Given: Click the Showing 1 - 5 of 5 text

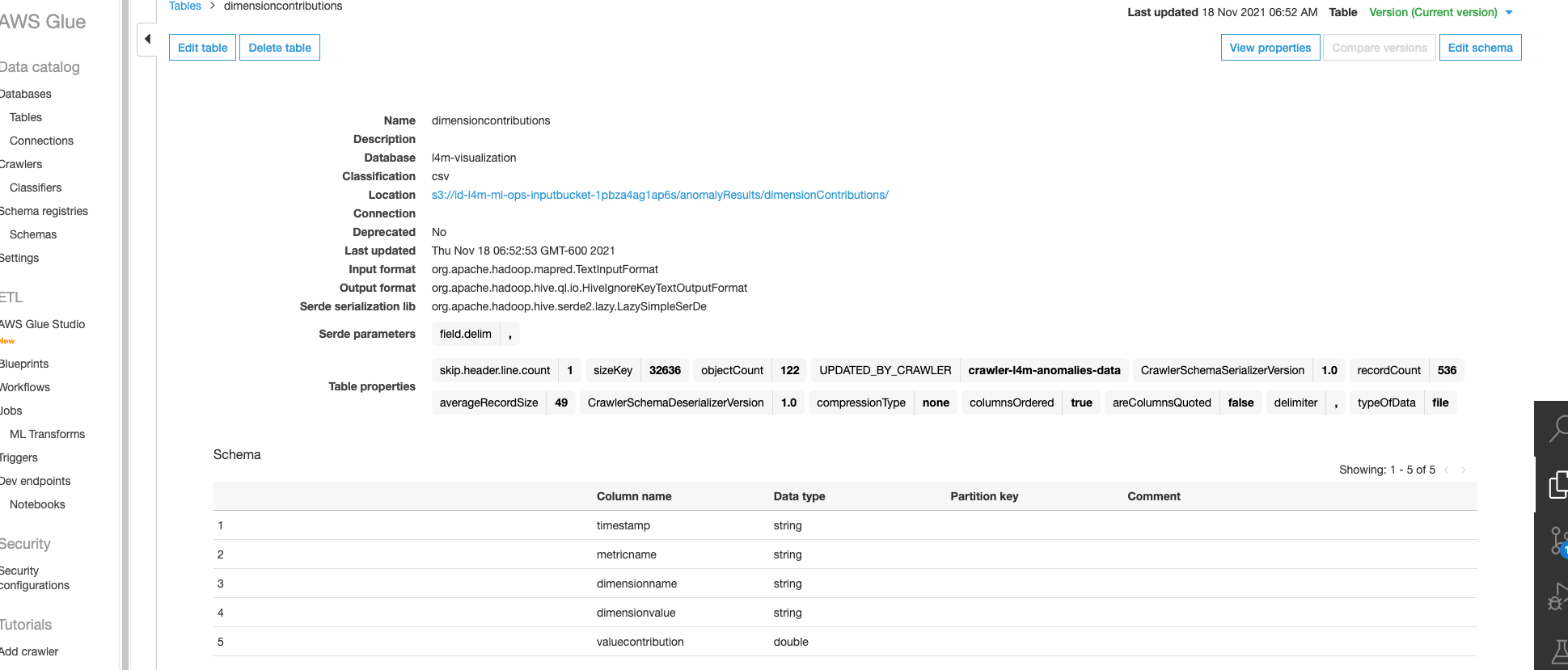Looking at the screenshot, I should coord(1387,470).
